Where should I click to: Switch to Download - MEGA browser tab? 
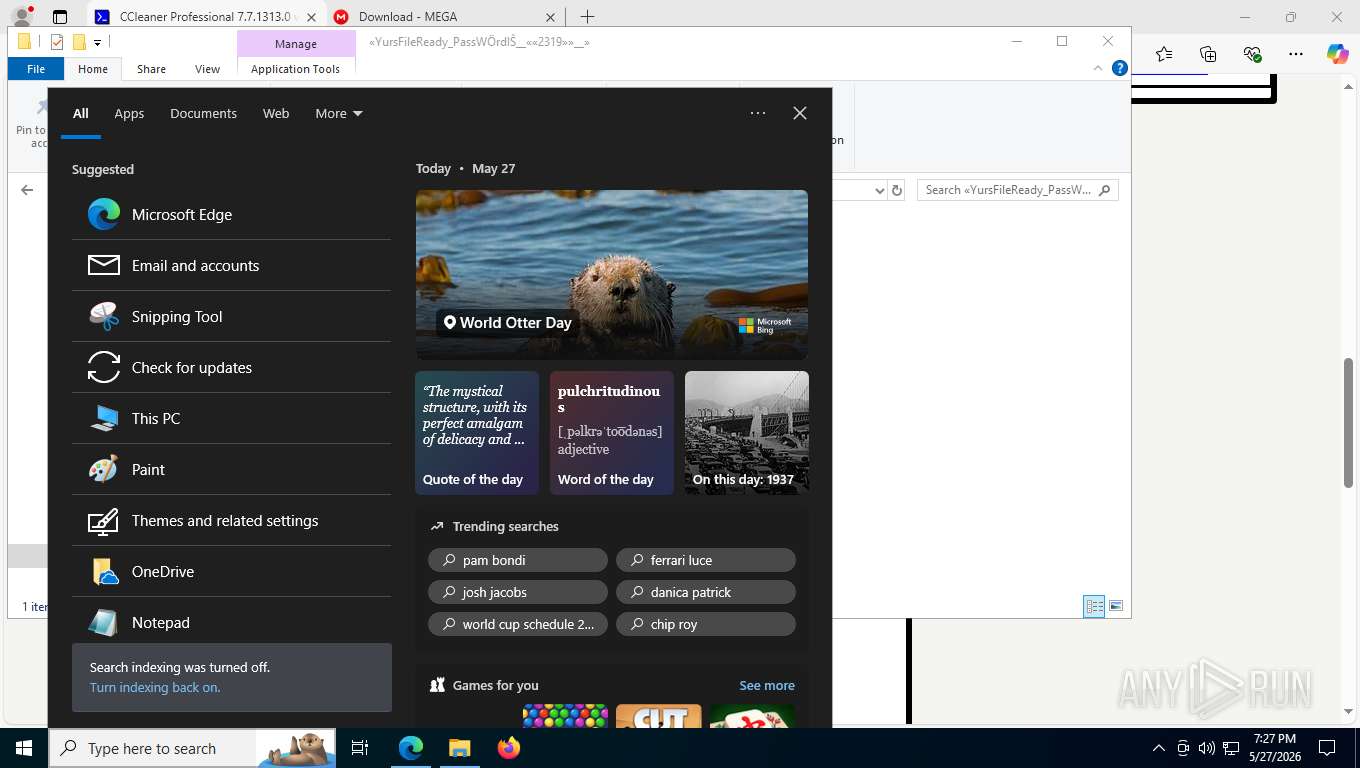[445, 17]
